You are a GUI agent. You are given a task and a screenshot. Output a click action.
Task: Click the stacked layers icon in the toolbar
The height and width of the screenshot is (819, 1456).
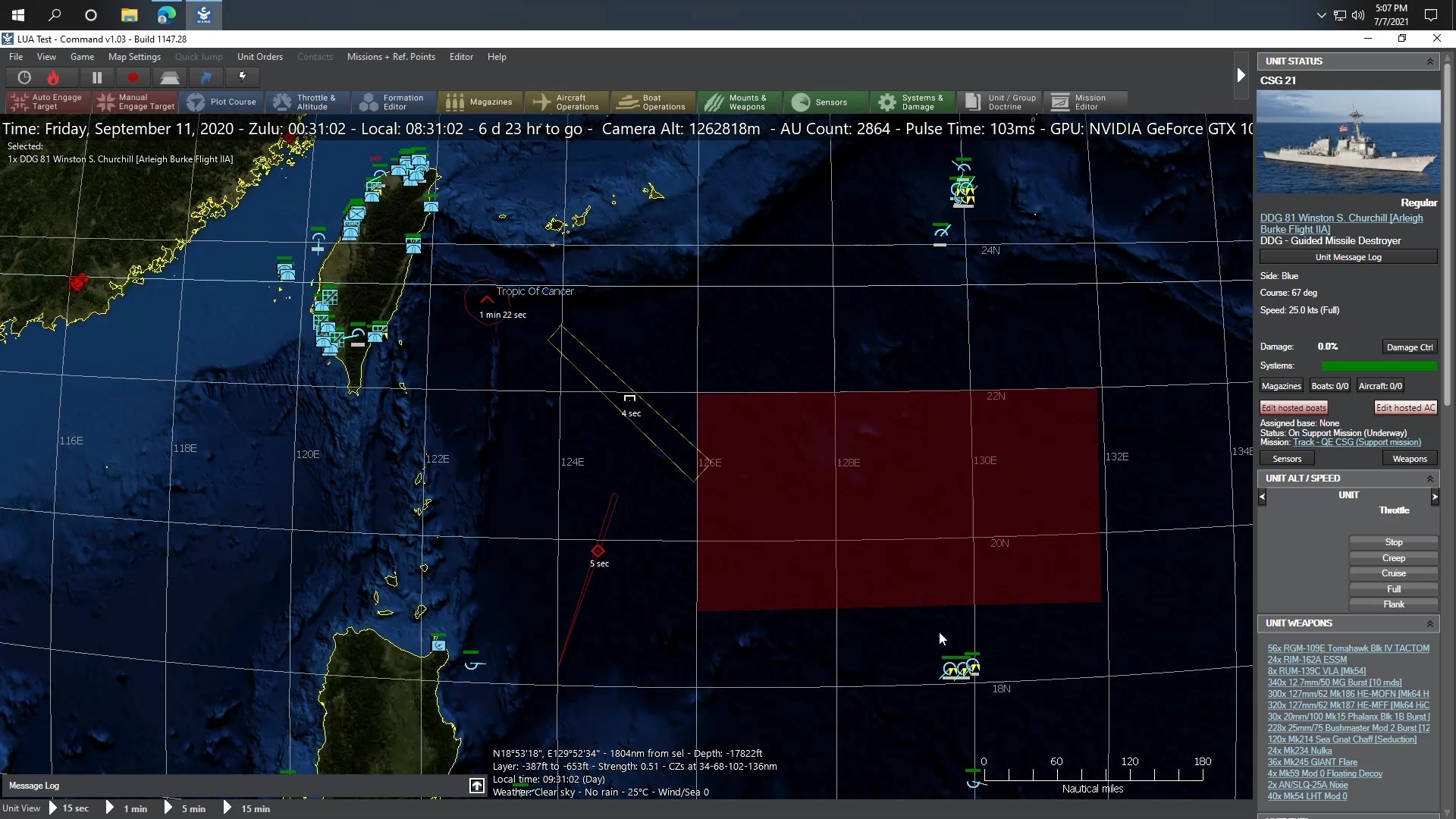(169, 77)
